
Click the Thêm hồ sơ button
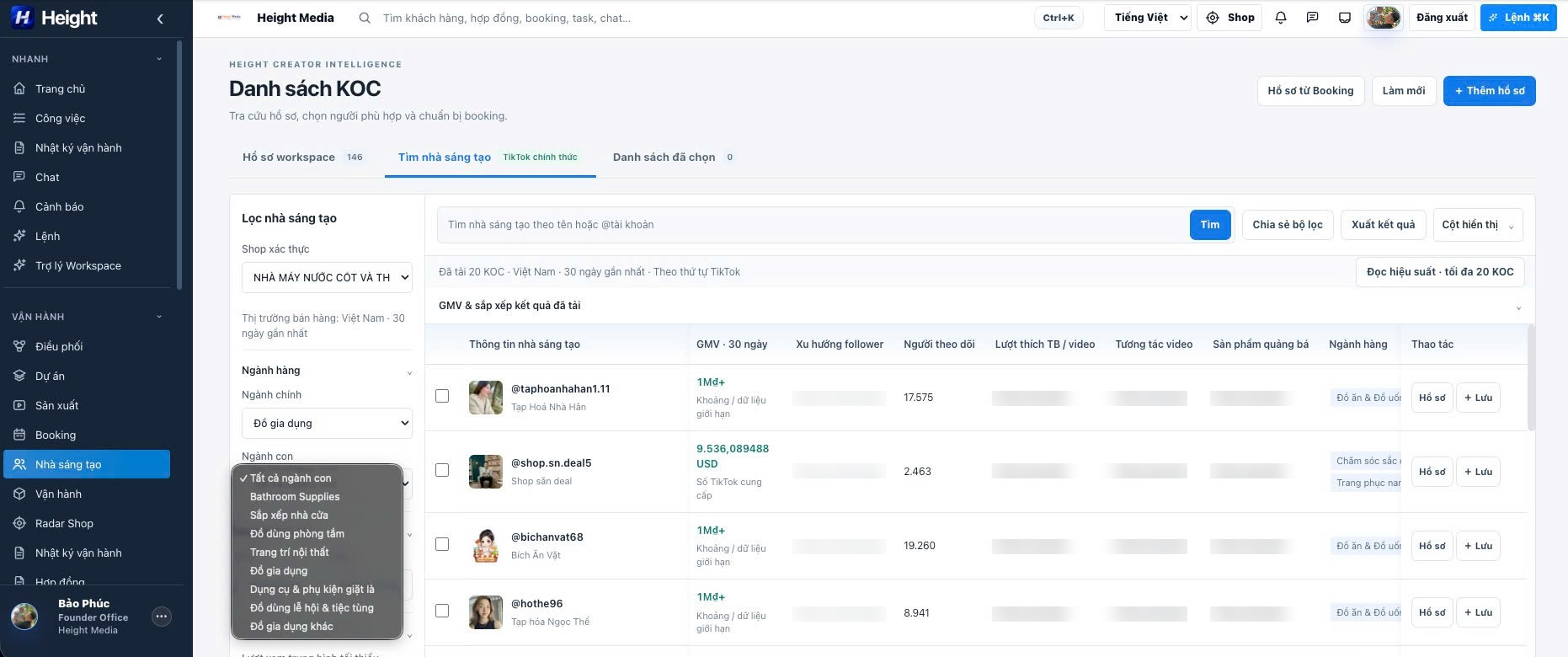(1489, 91)
